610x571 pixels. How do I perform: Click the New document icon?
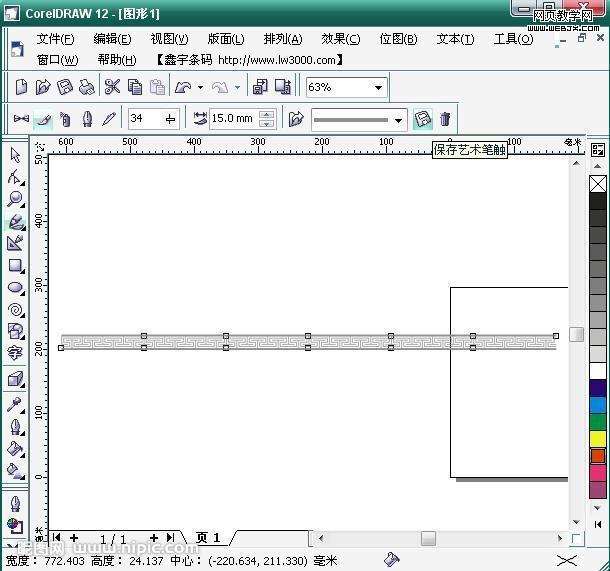21,86
